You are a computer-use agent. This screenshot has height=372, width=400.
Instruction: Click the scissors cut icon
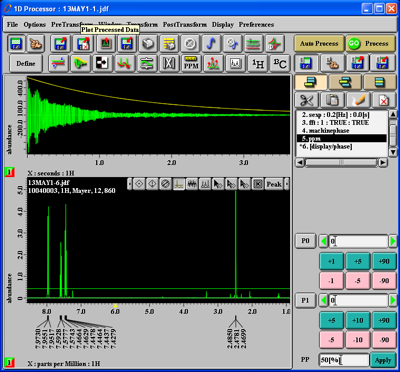307,100
